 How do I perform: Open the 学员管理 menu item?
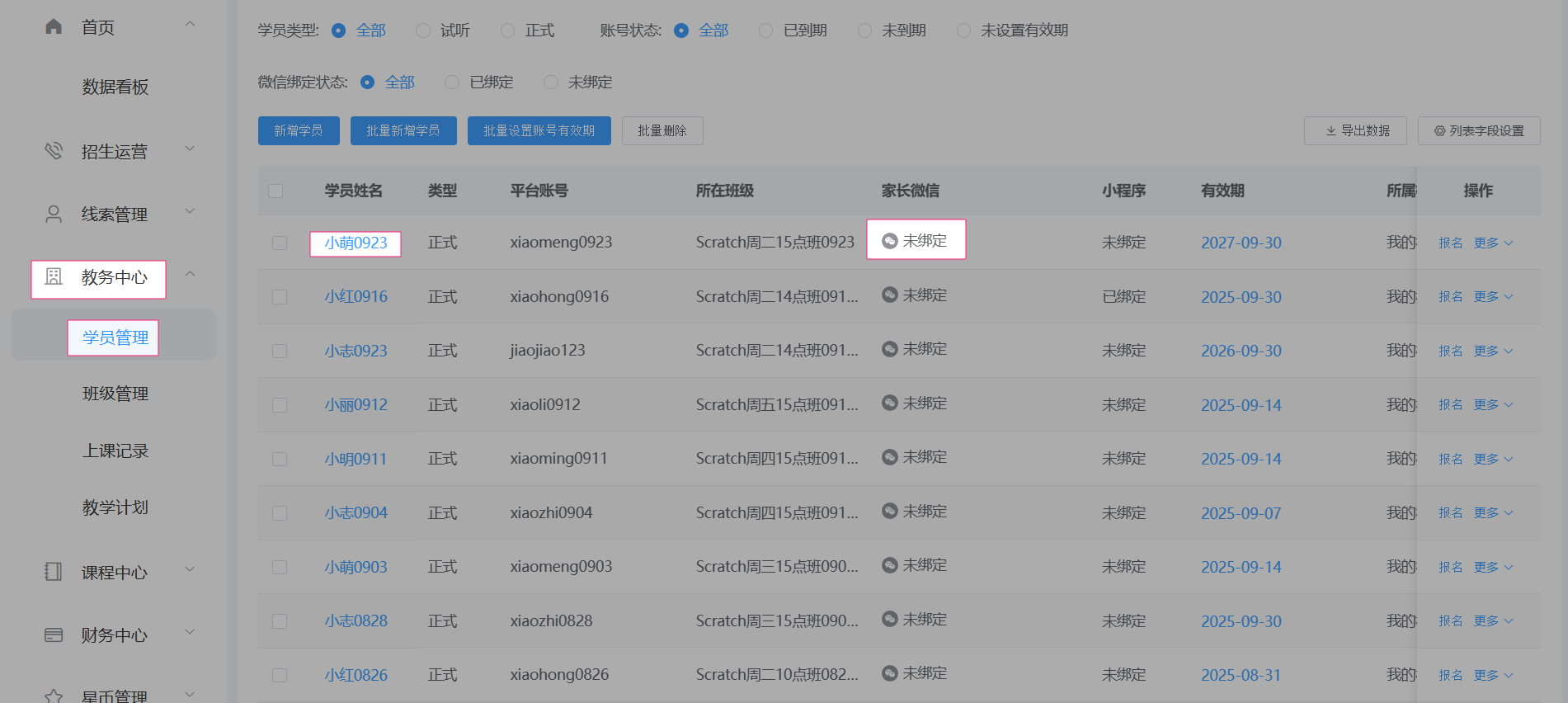click(115, 337)
